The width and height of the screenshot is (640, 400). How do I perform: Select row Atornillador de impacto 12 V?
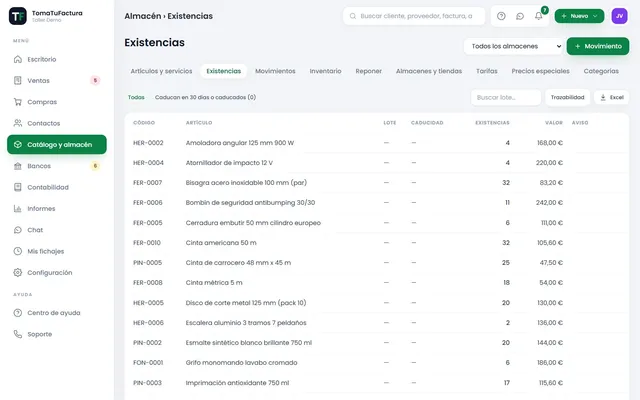tap(377, 162)
